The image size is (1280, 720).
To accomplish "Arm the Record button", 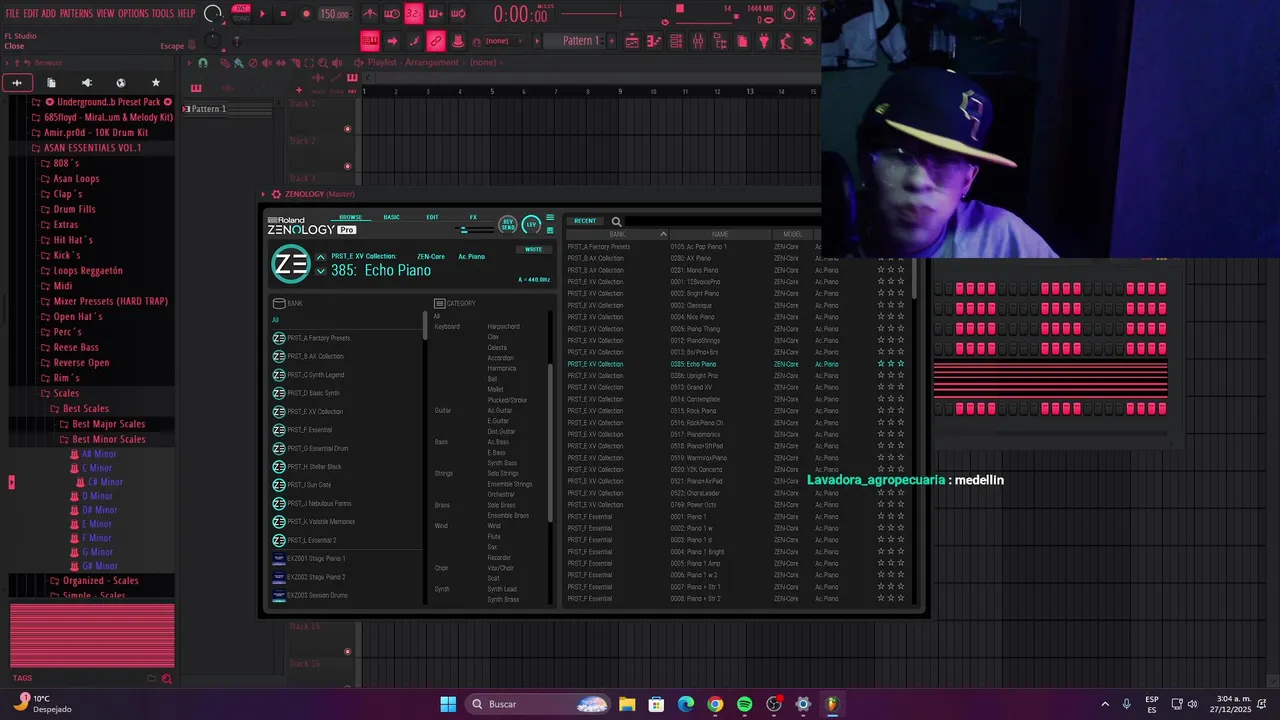I will [306, 14].
